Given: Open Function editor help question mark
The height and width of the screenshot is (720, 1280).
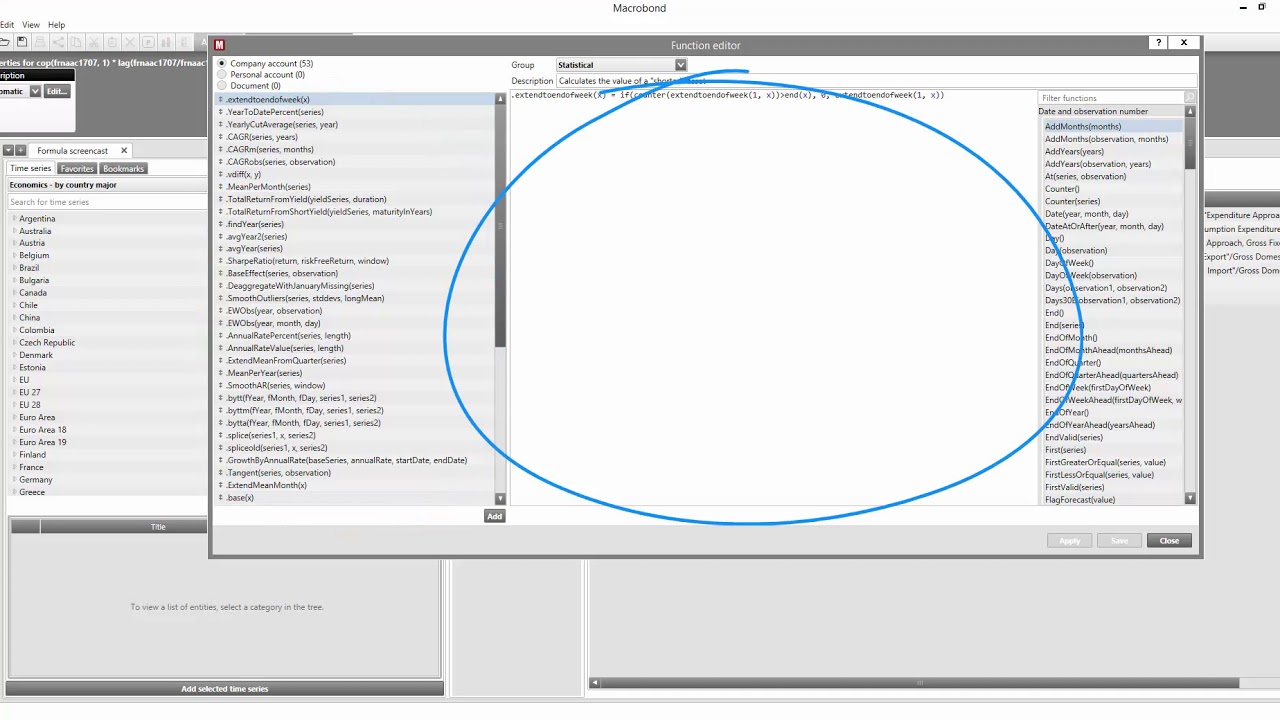Looking at the screenshot, I should (1158, 43).
